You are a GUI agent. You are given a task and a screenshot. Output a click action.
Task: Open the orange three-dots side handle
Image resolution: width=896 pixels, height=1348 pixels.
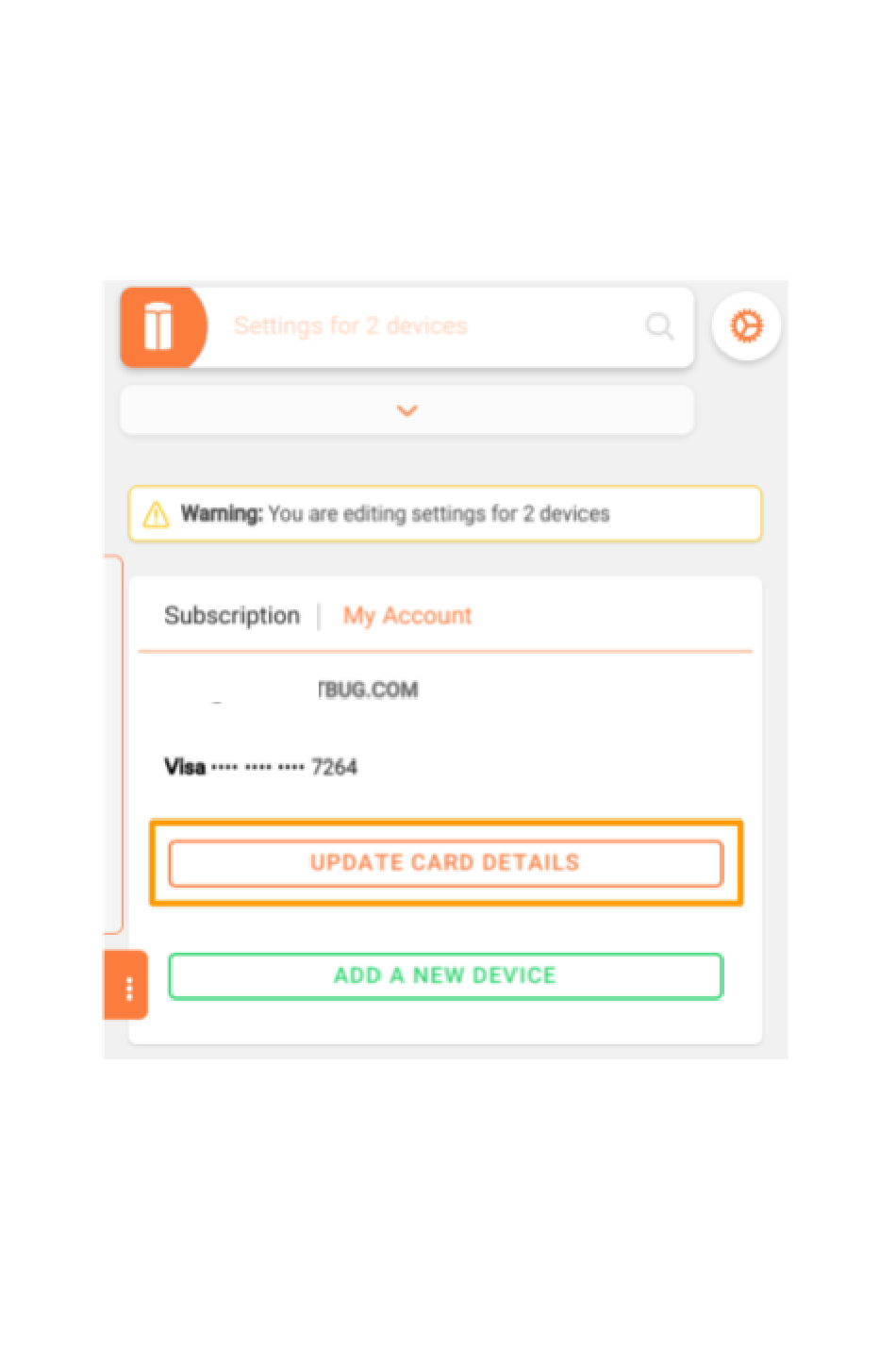pos(126,987)
